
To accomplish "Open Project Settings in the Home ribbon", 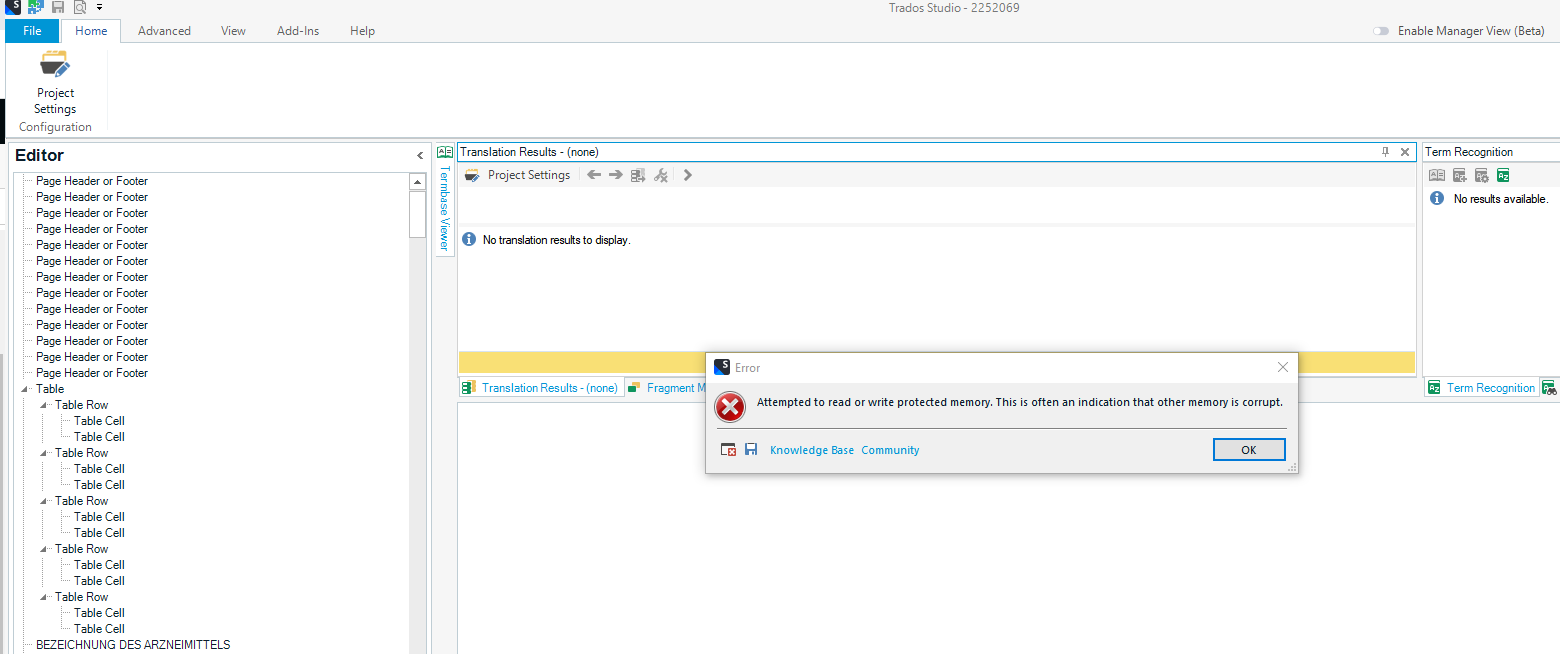I will pyautogui.click(x=55, y=81).
